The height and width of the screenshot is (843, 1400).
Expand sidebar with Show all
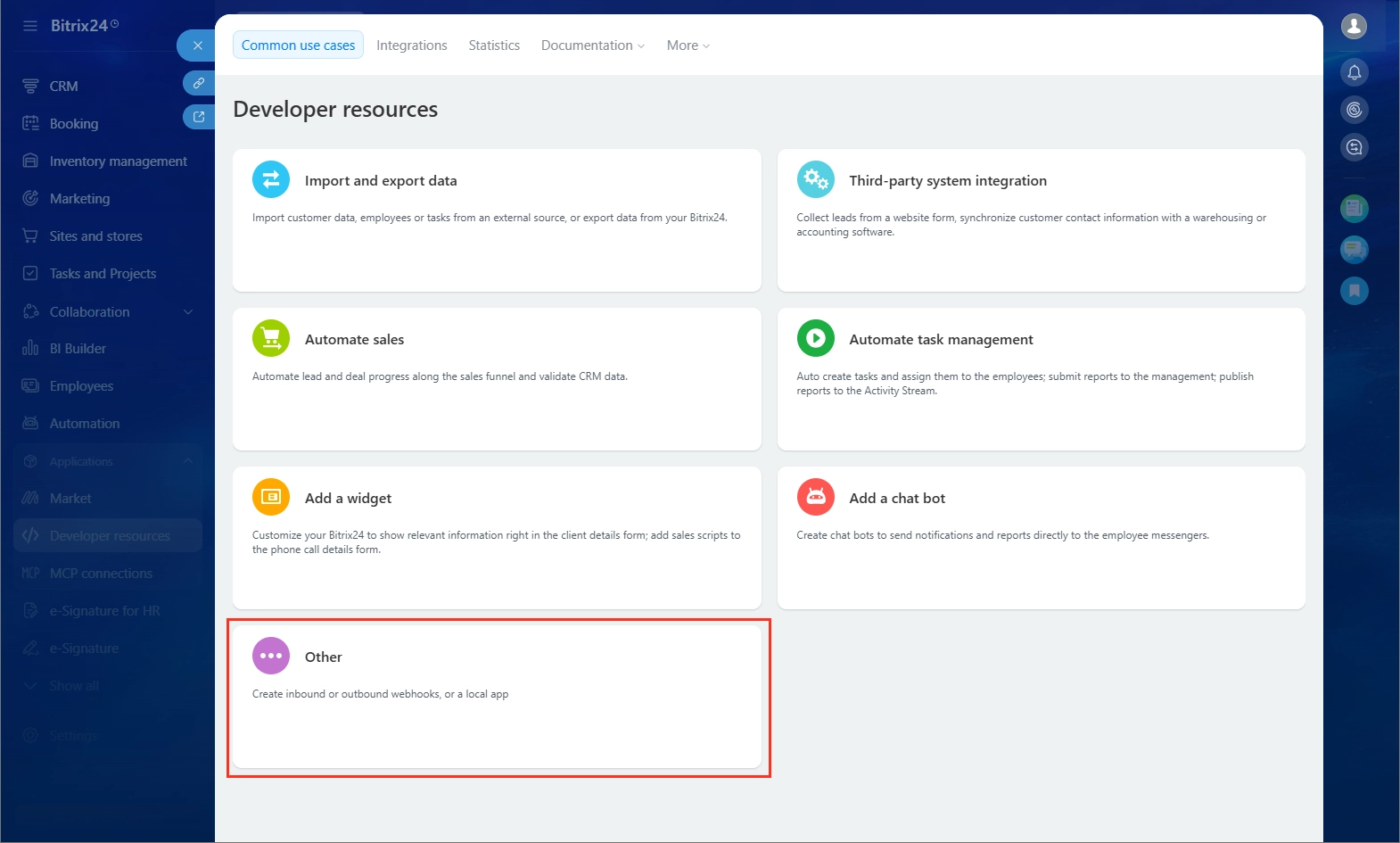pyautogui.click(x=74, y=686)
